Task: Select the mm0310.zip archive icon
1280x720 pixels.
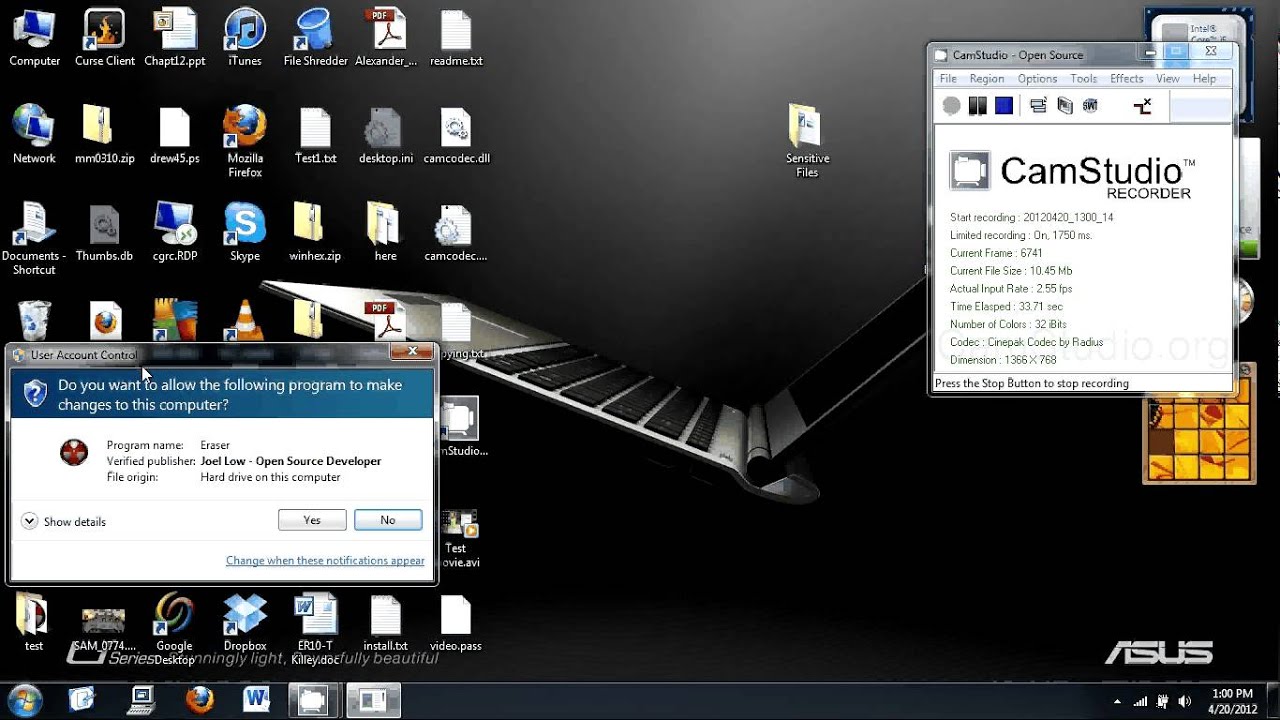Action: 105,135
